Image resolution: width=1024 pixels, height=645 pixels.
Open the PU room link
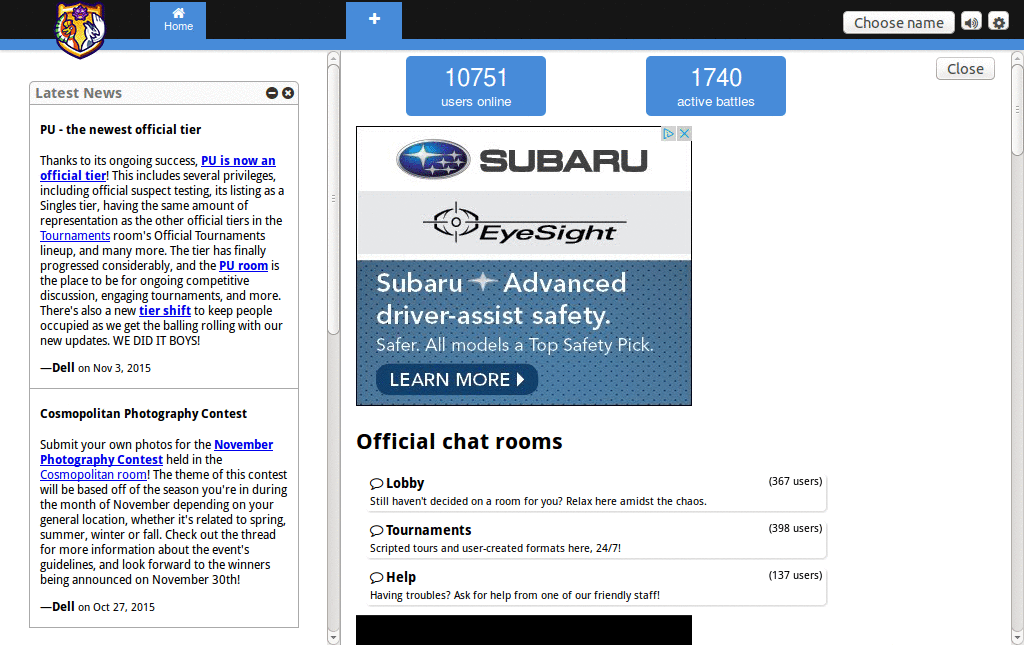pos(244,266)
